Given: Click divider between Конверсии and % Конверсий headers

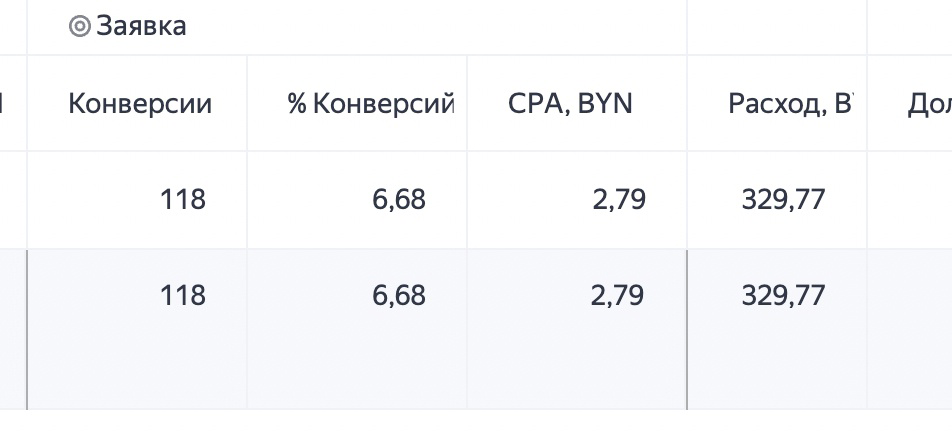Looking at the screenshot, I should click(247, 103).
